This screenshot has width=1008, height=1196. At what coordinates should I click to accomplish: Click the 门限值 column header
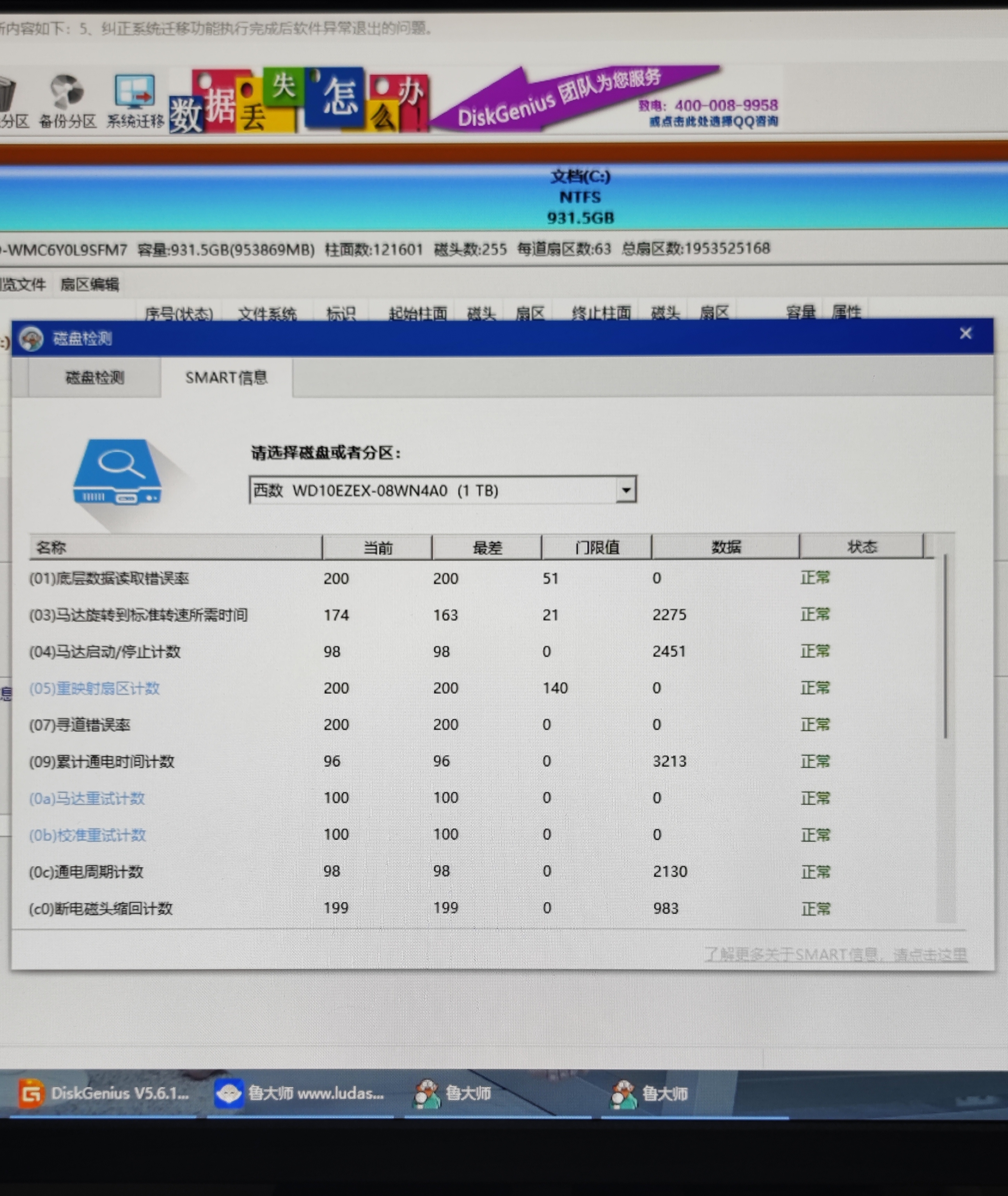[x=596, y=547]
